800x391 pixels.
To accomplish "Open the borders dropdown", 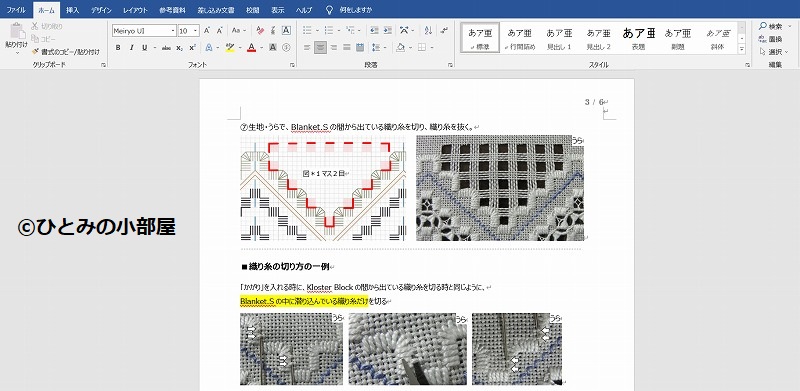I will [x=432, y=47].
